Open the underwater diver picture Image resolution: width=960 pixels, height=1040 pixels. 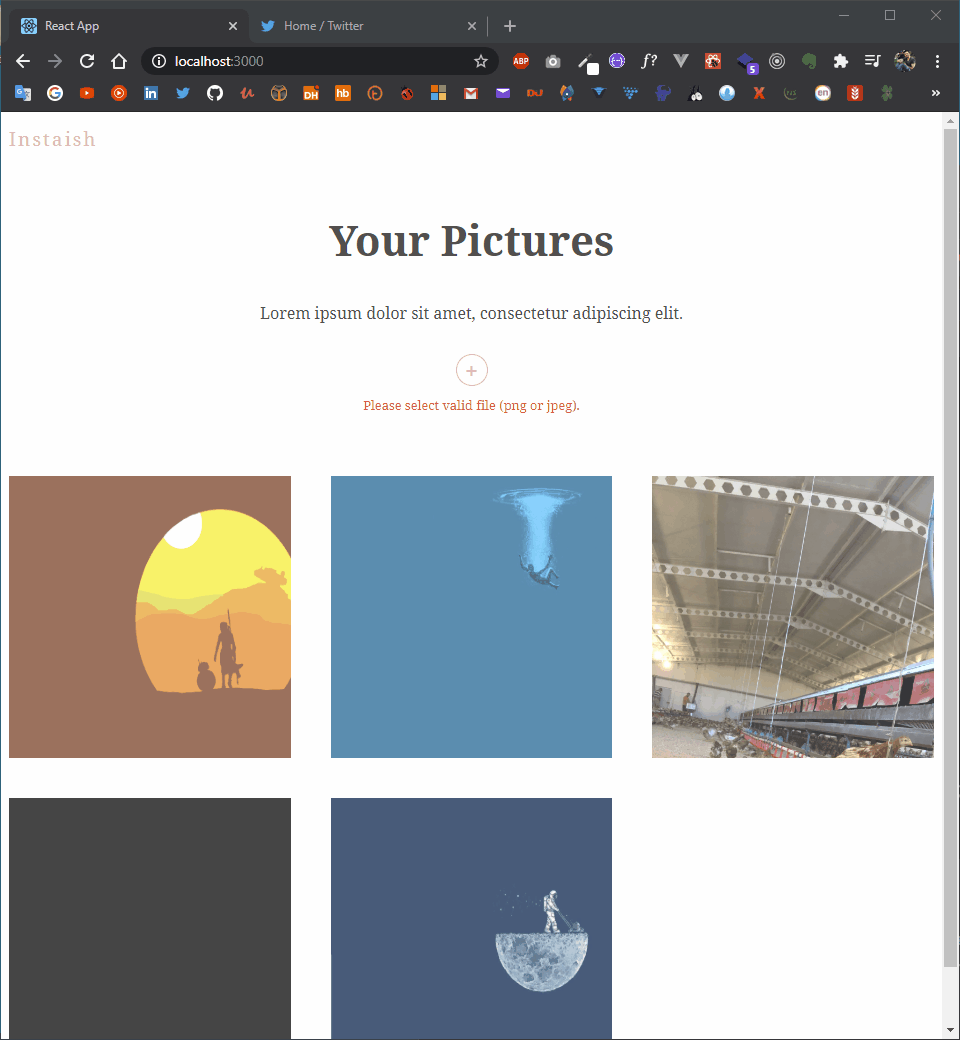[x=471, y=617]
